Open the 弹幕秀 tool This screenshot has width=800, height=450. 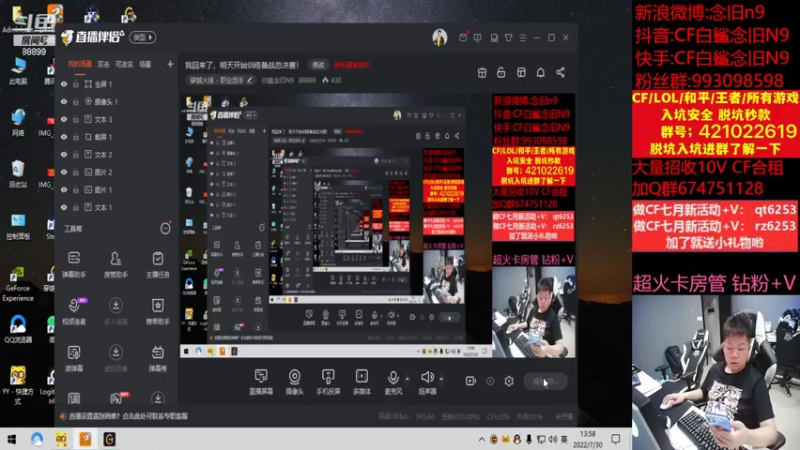pos(158,358)
